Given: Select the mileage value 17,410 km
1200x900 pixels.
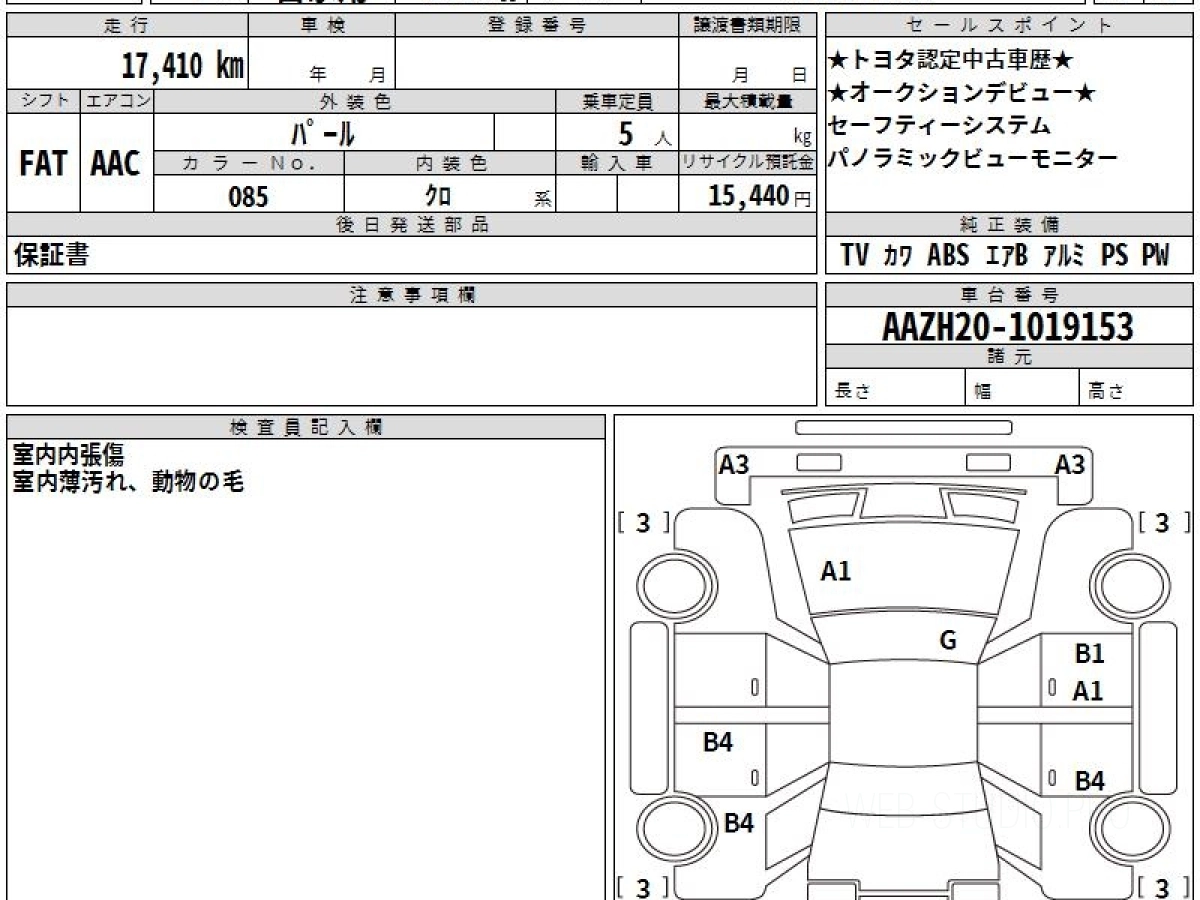Looking at the screenshot, I should click(183, 66).
